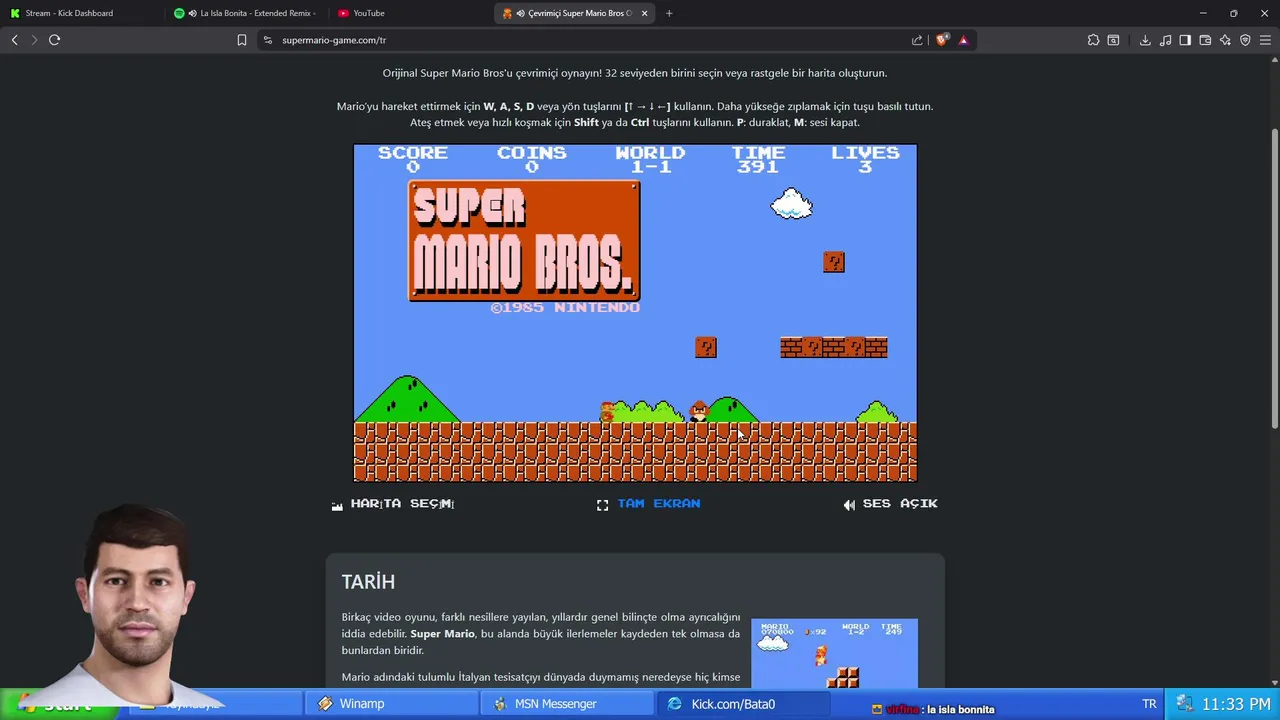Click the Super Mario Bros title logo
This screenshot has width=1280, height=720.
coord(524,241)
